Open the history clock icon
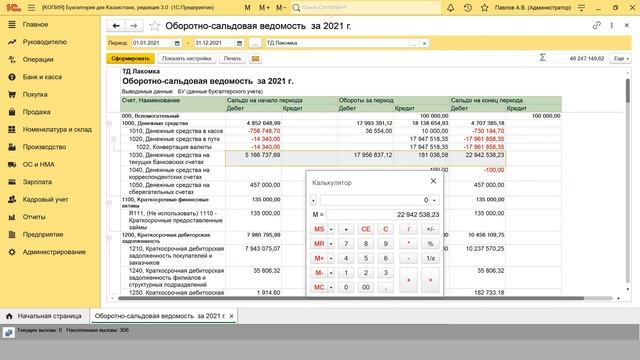 (x=468, y=7)
